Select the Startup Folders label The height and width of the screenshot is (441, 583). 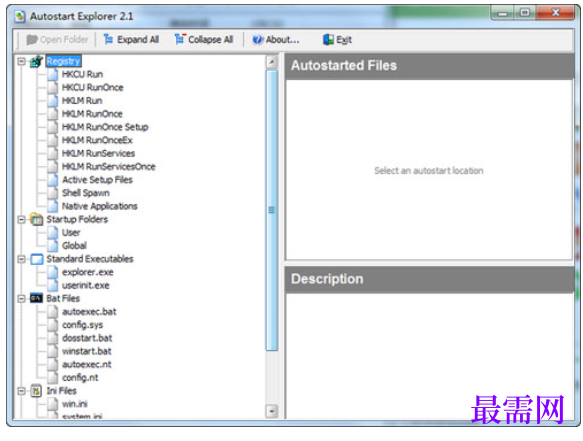(77, 219)
